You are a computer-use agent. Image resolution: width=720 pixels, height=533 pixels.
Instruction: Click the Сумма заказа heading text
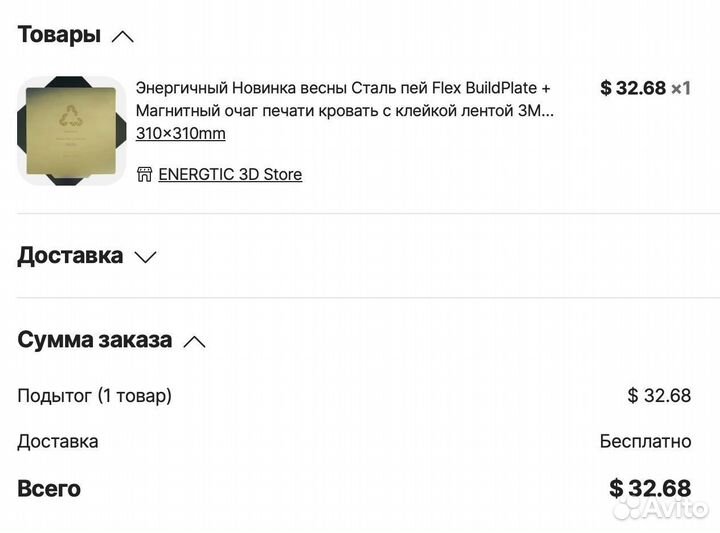click(95, 340)
